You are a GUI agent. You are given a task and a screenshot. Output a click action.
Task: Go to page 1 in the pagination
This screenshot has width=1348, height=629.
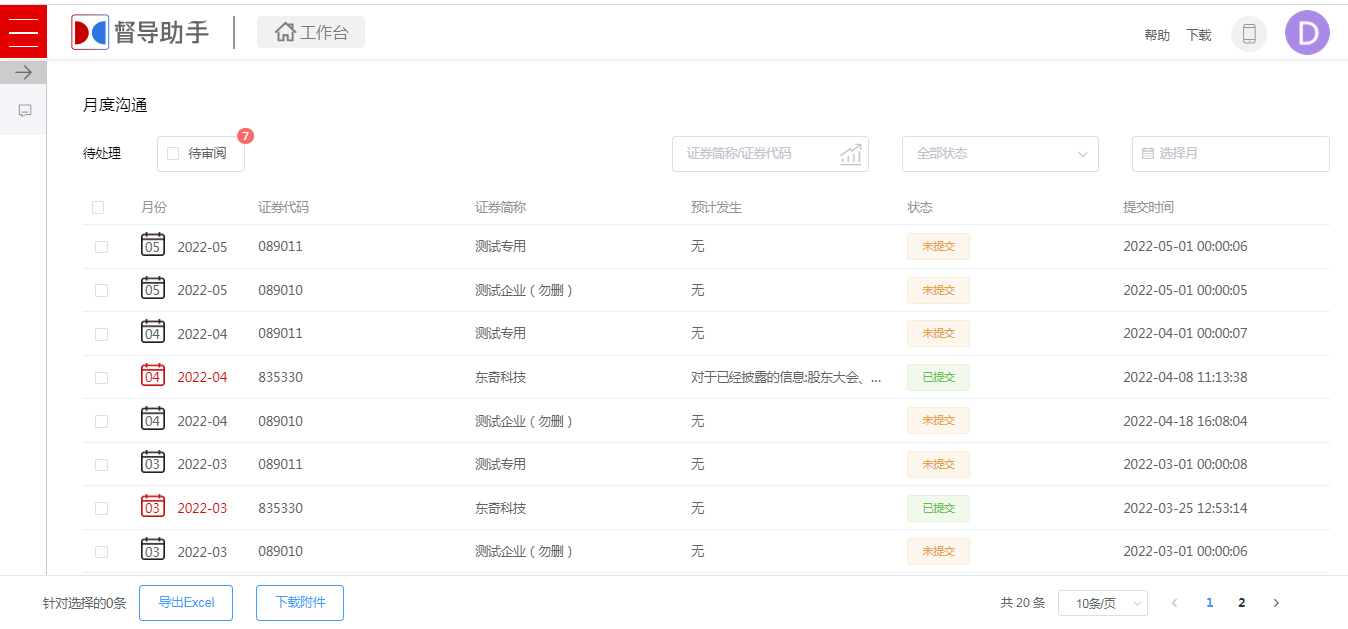point(1210,603)
